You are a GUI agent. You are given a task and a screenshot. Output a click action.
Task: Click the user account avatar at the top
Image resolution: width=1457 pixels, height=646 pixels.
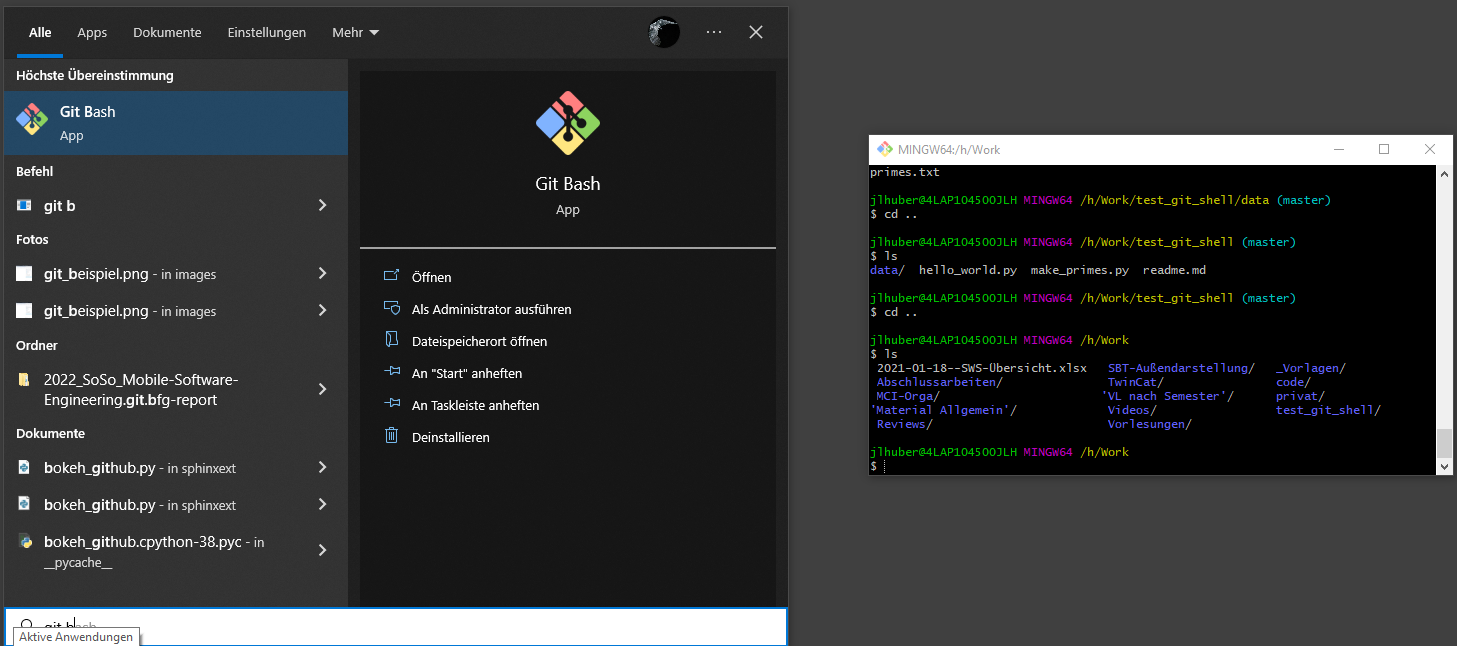(663, 31)
